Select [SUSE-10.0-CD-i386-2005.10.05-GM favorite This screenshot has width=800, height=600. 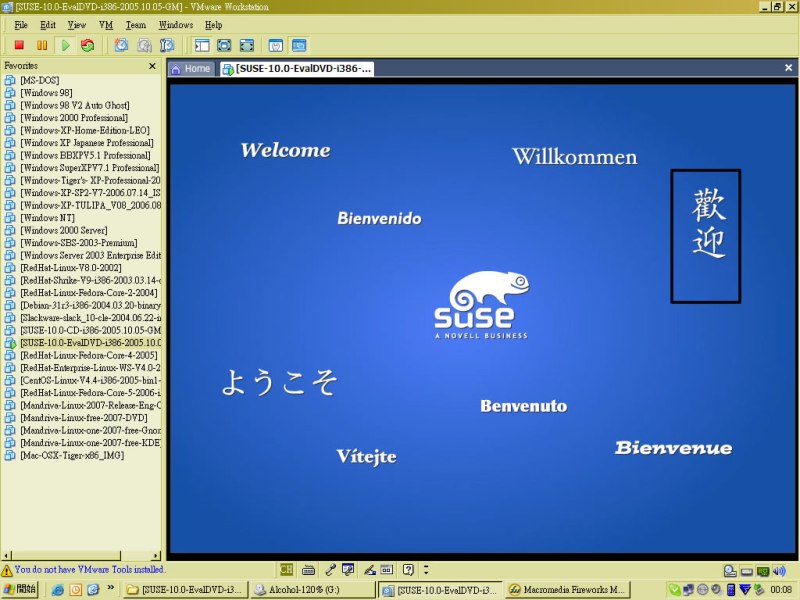click(91, 330)
